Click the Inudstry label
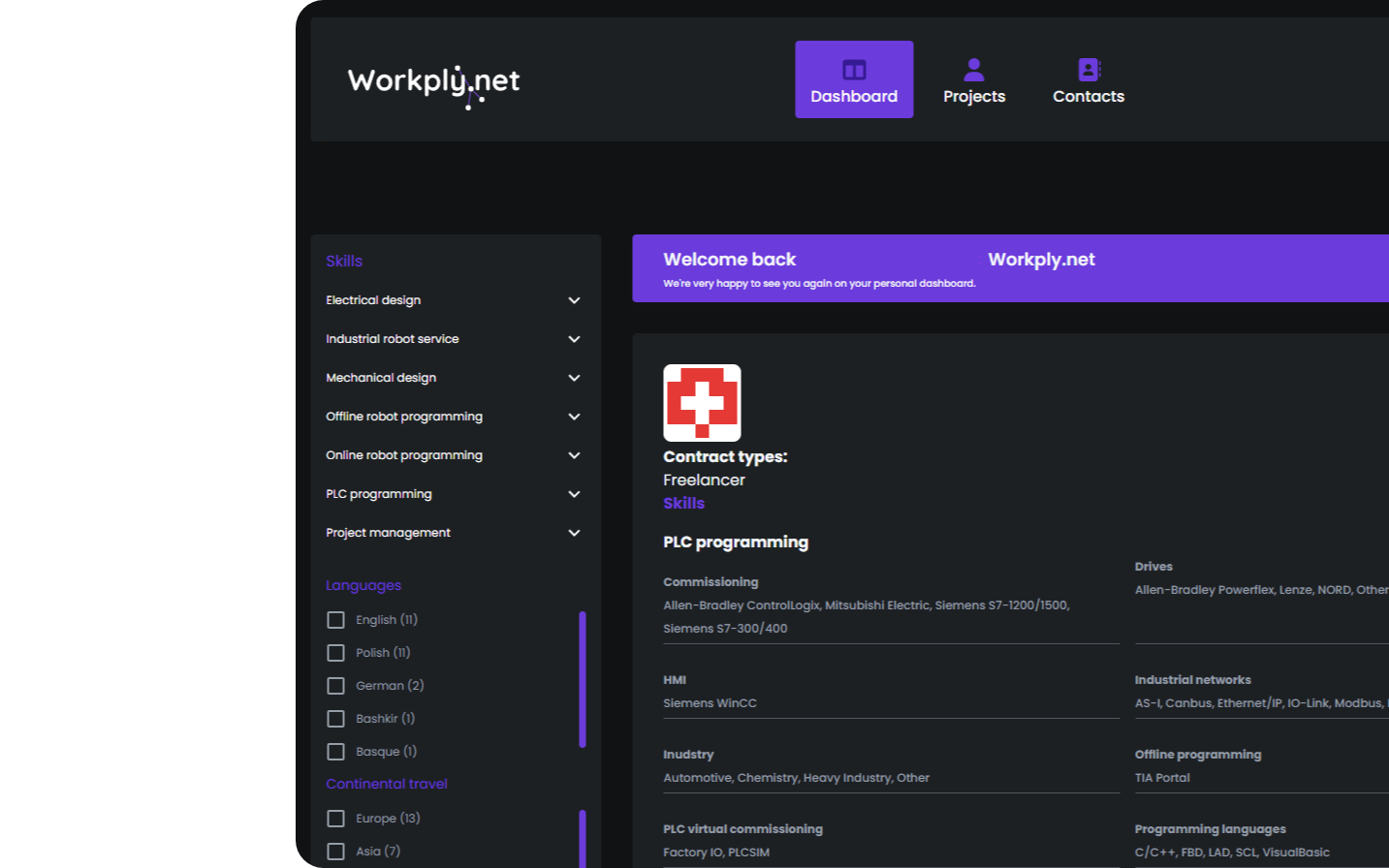1389x868 pixels. [688, 755]
